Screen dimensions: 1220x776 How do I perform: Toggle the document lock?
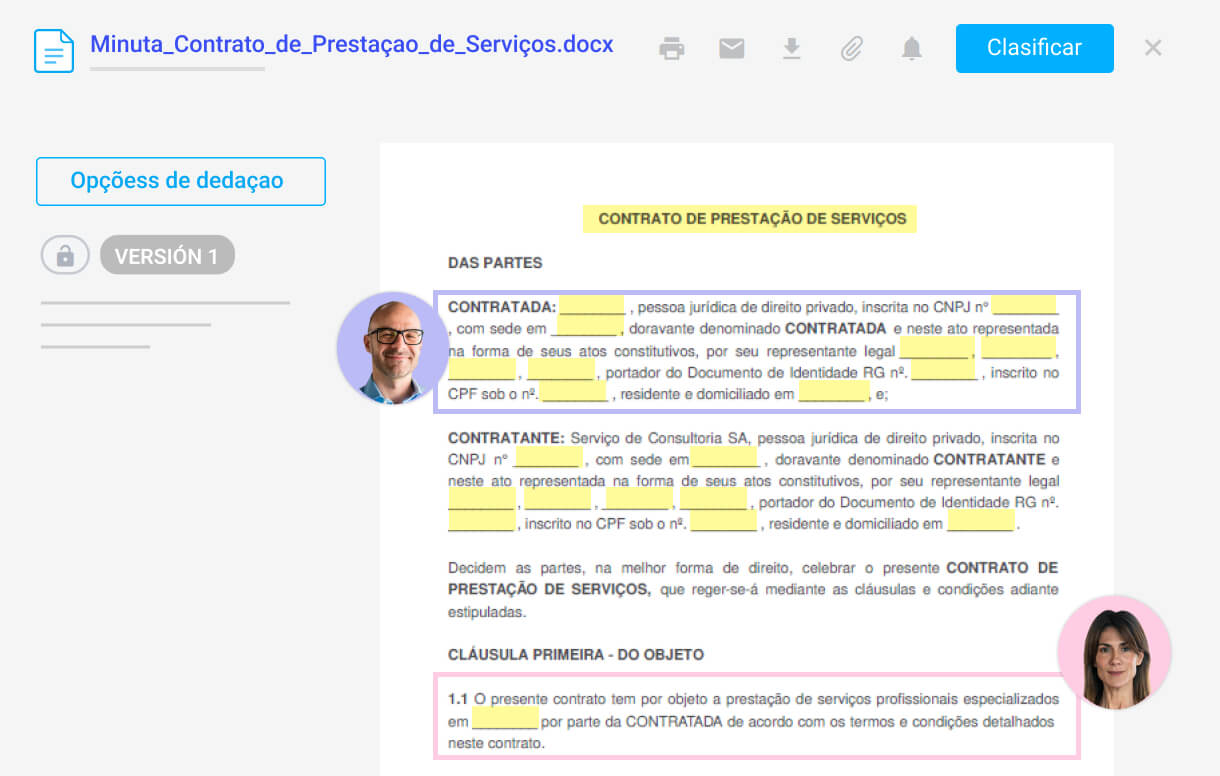(64, 254)
